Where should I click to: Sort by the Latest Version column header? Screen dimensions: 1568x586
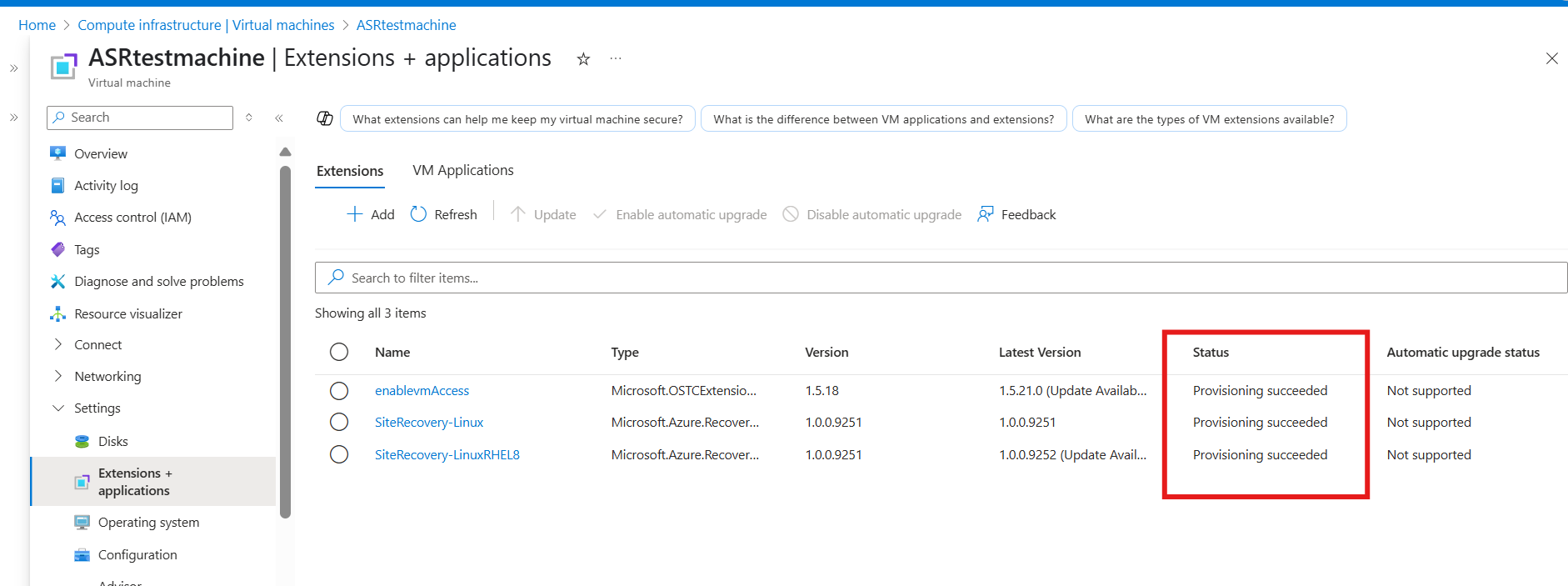[x=1040, y=353]
